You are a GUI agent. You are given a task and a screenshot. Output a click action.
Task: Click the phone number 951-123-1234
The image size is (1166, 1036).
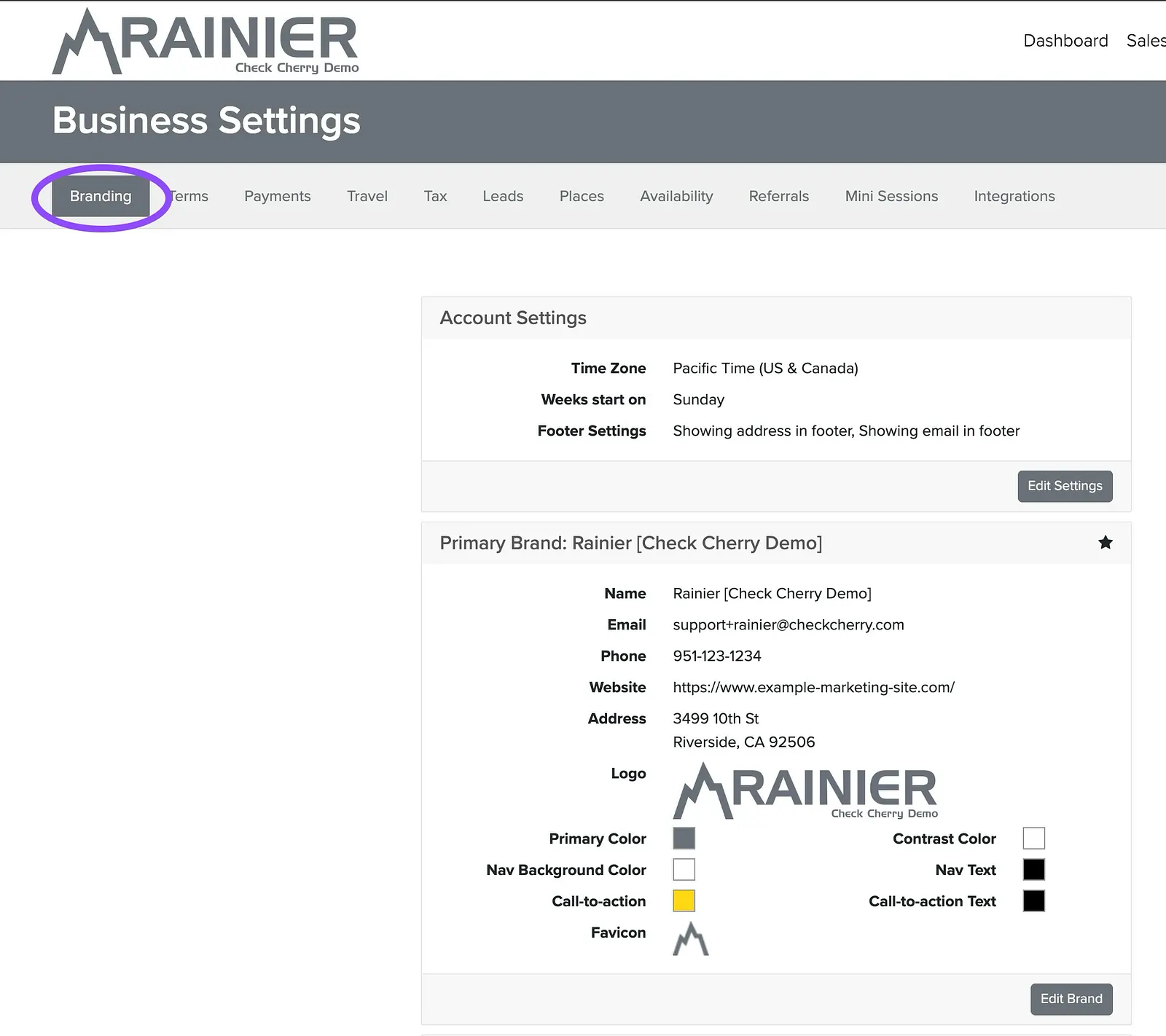(x=717, y=656)
